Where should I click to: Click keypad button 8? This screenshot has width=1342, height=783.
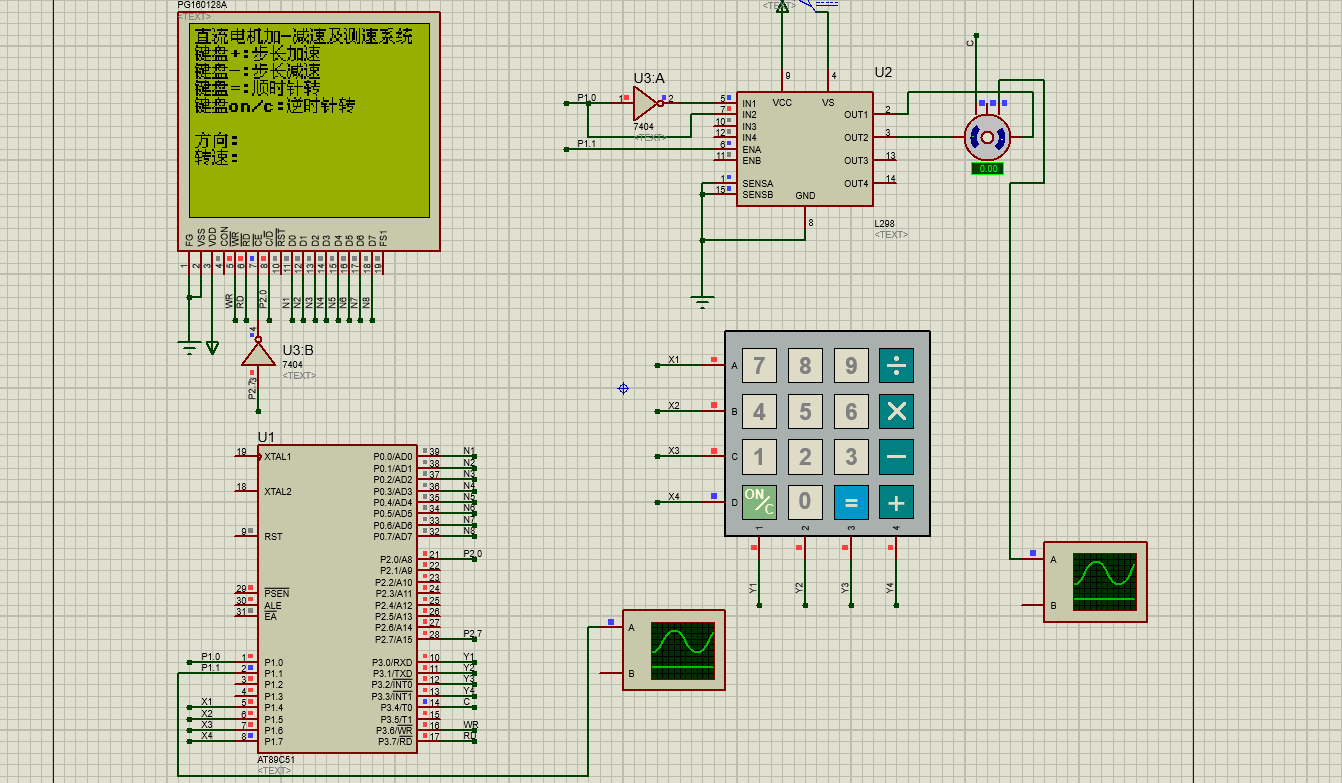805,365
